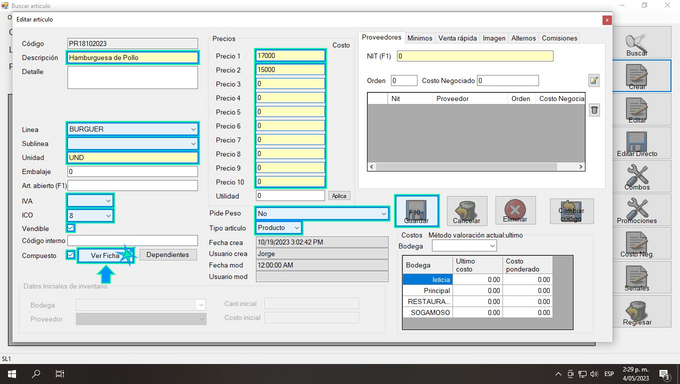Screen dimensions: 680x384
Task: Click the Unidad UND field
Action: [132, 158]
